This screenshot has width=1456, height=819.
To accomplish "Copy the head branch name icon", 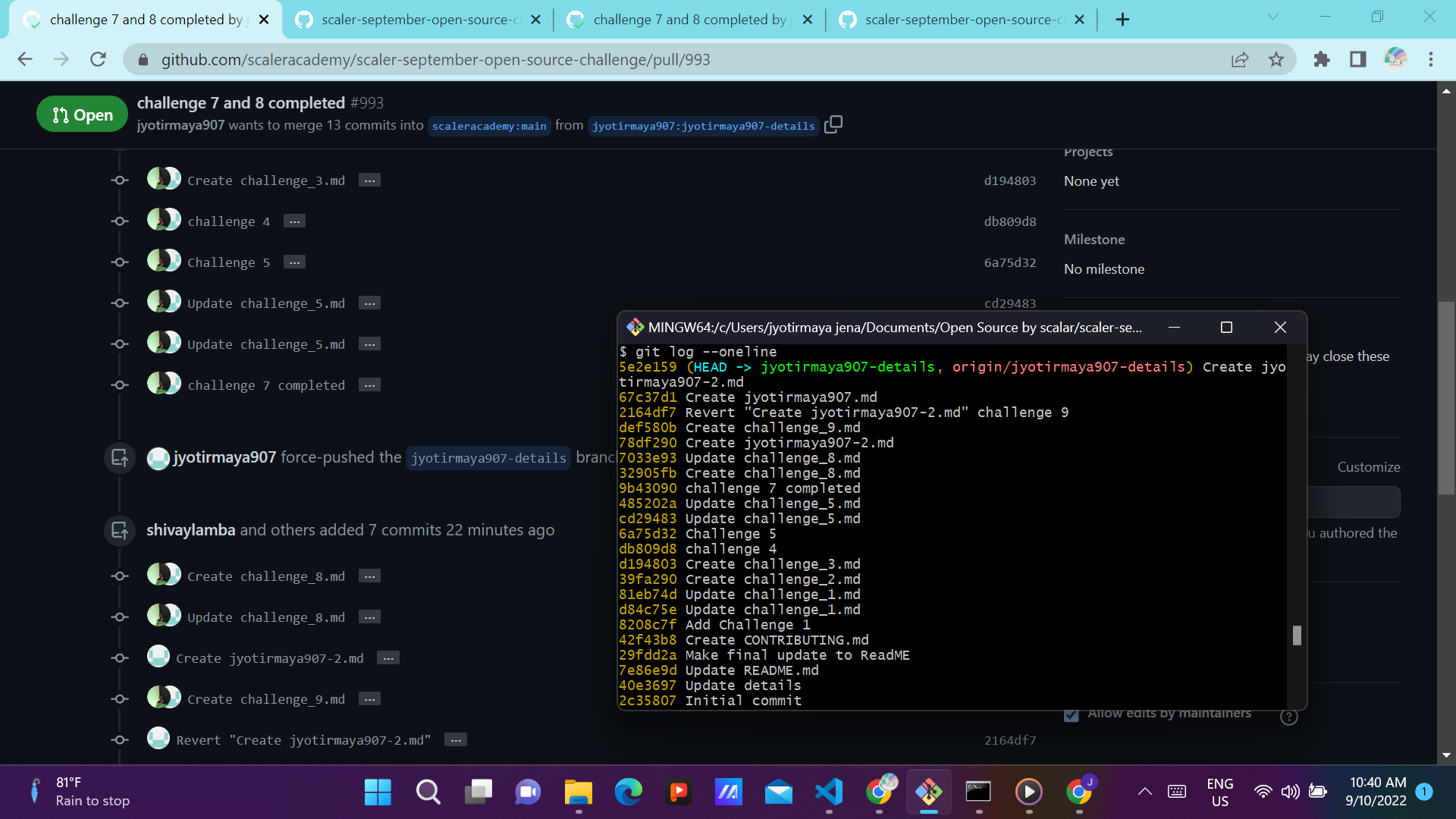I will point(833,124).
